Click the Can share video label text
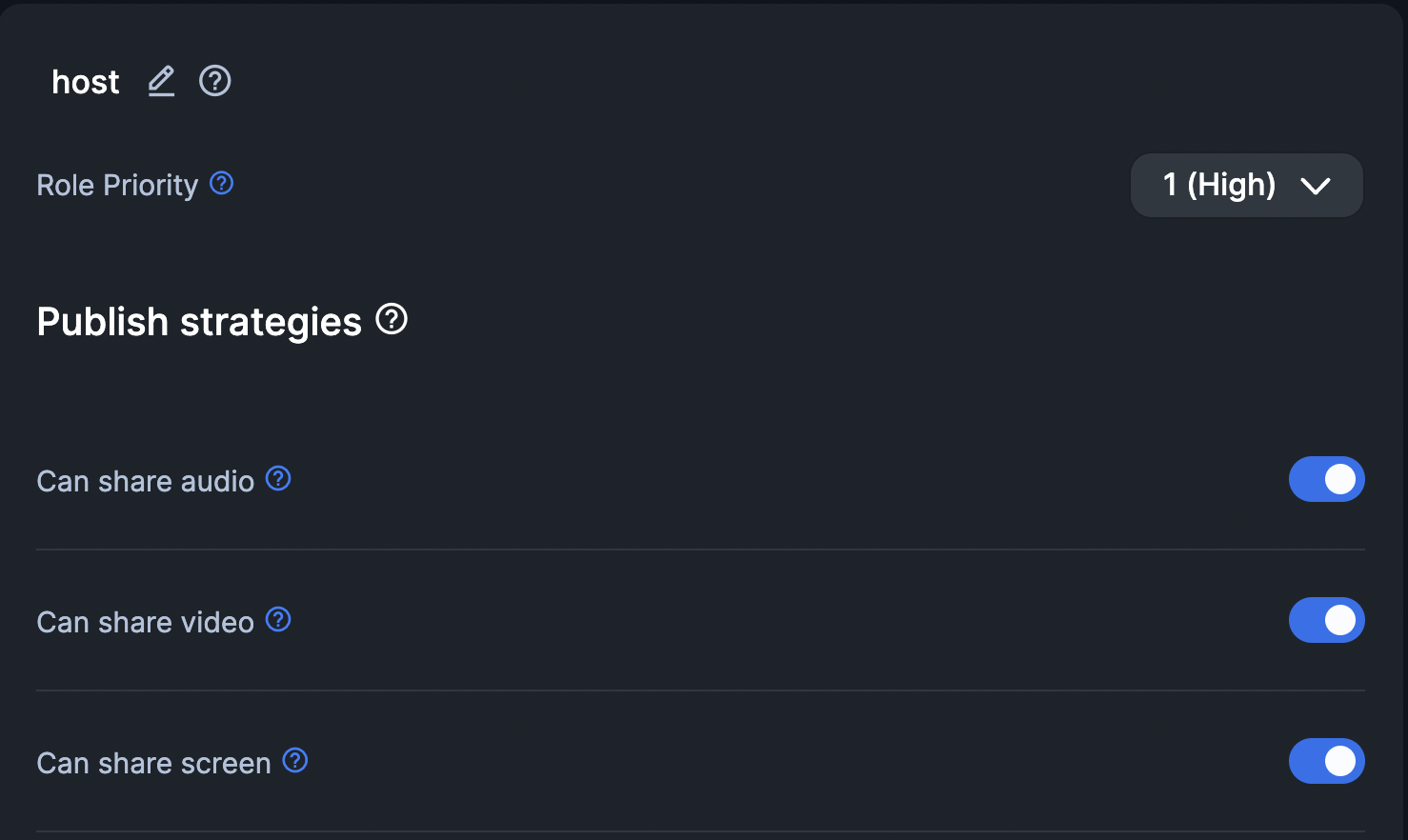Screen dimensions: 1408x840 point(145,622)
